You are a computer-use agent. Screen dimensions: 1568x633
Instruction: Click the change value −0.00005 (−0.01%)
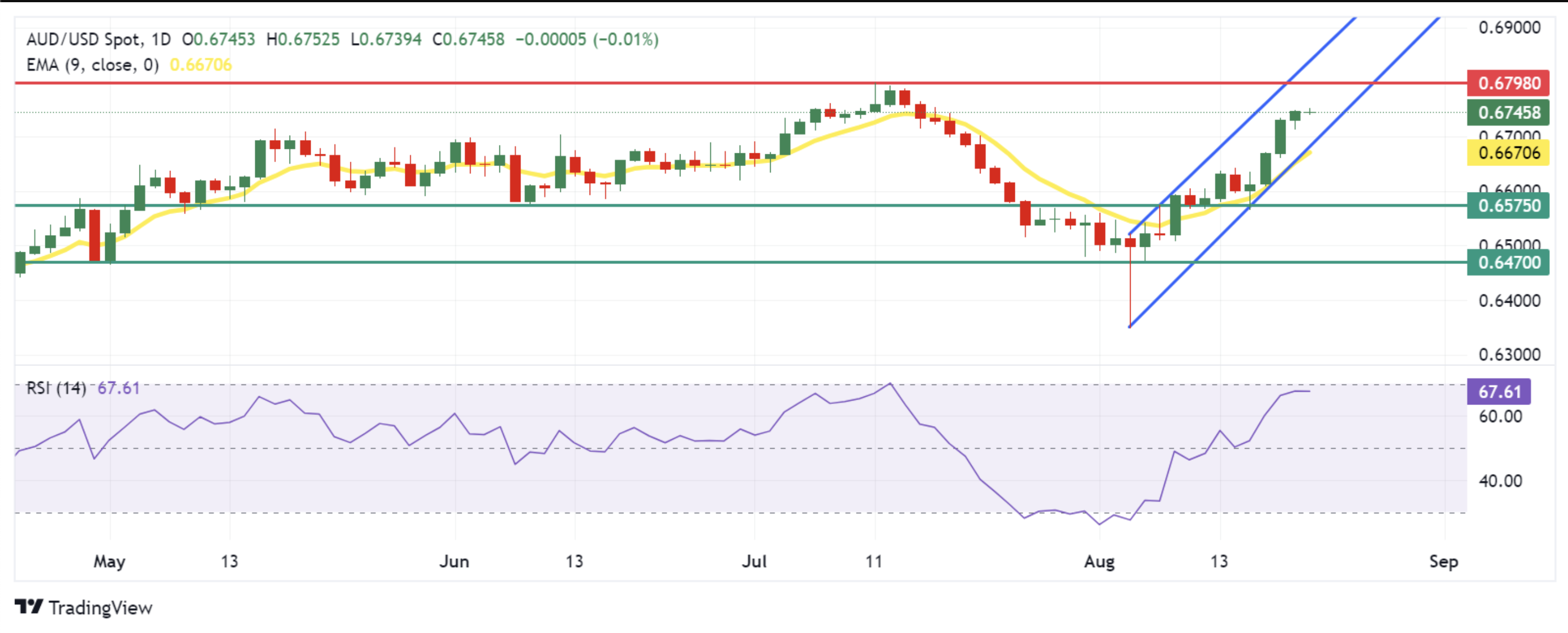tap(587, 39)
